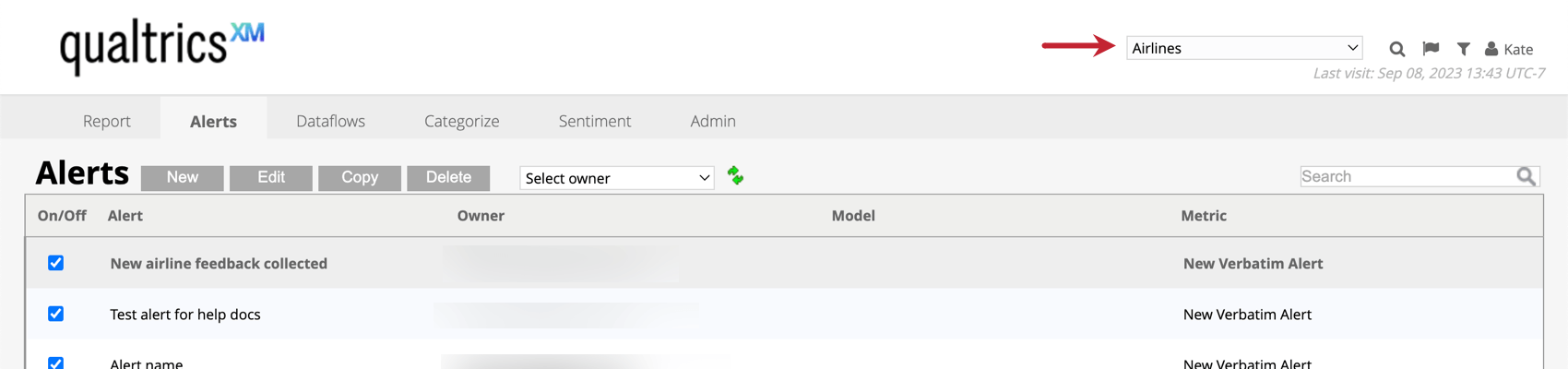Viewport: 1568px width, 369px height.
Task: Open the Sentiment tab
Action: pyautogui.click(x=595, y=121)
